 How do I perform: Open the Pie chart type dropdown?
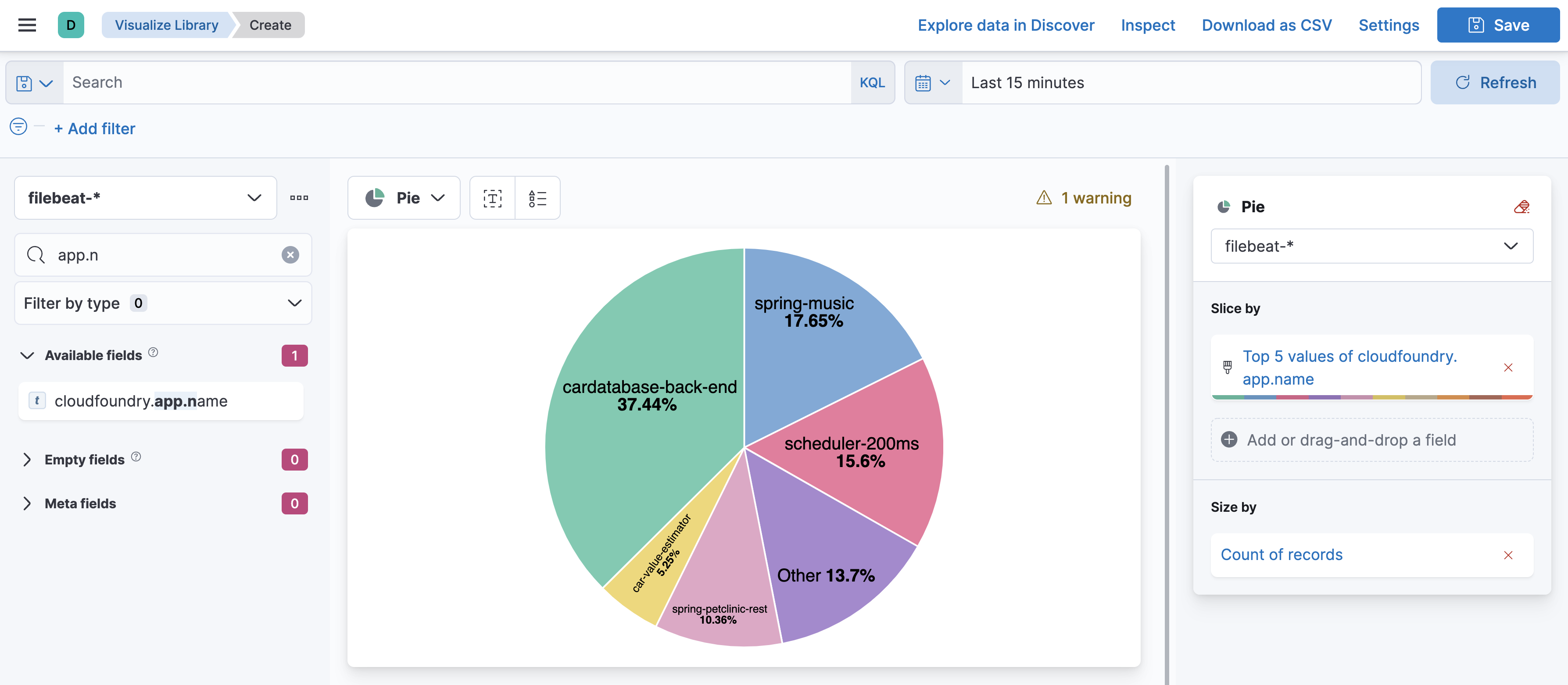404,198
